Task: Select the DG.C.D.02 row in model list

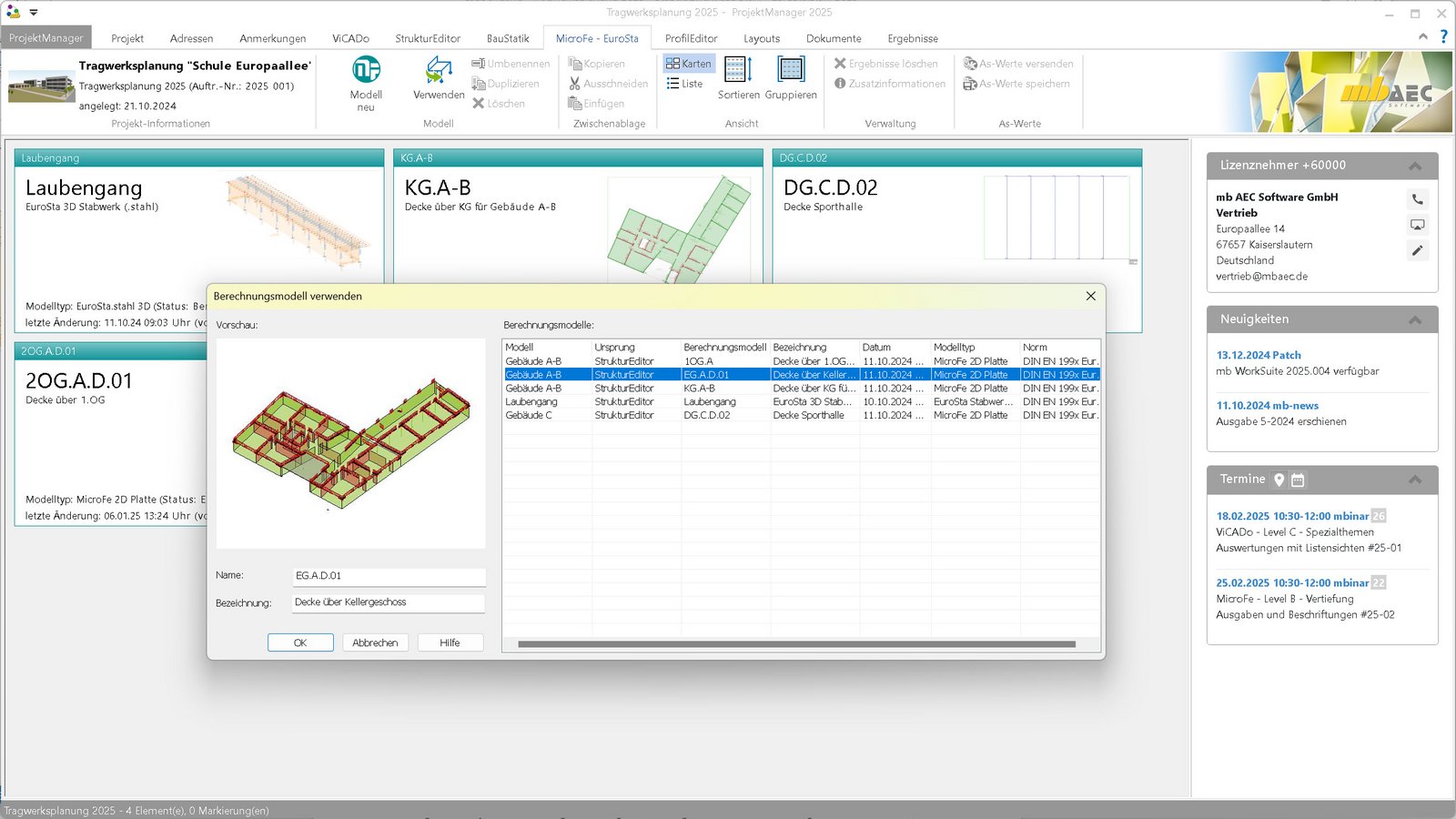Action: (802, 415)
